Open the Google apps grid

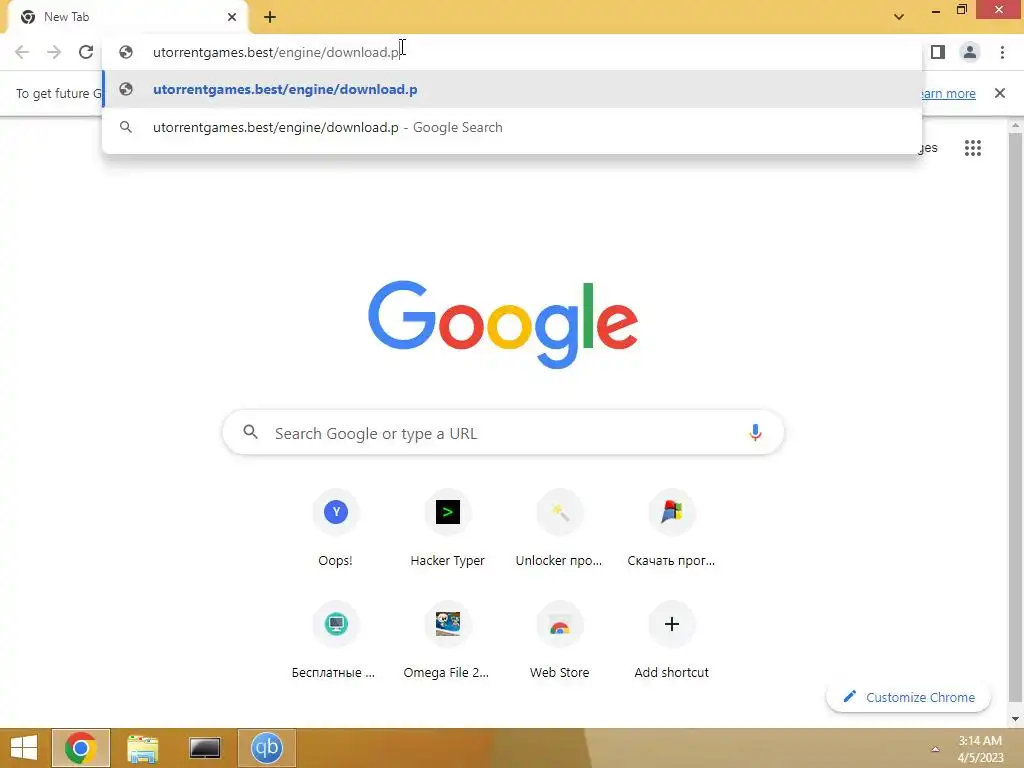click(x=972, y=148)
